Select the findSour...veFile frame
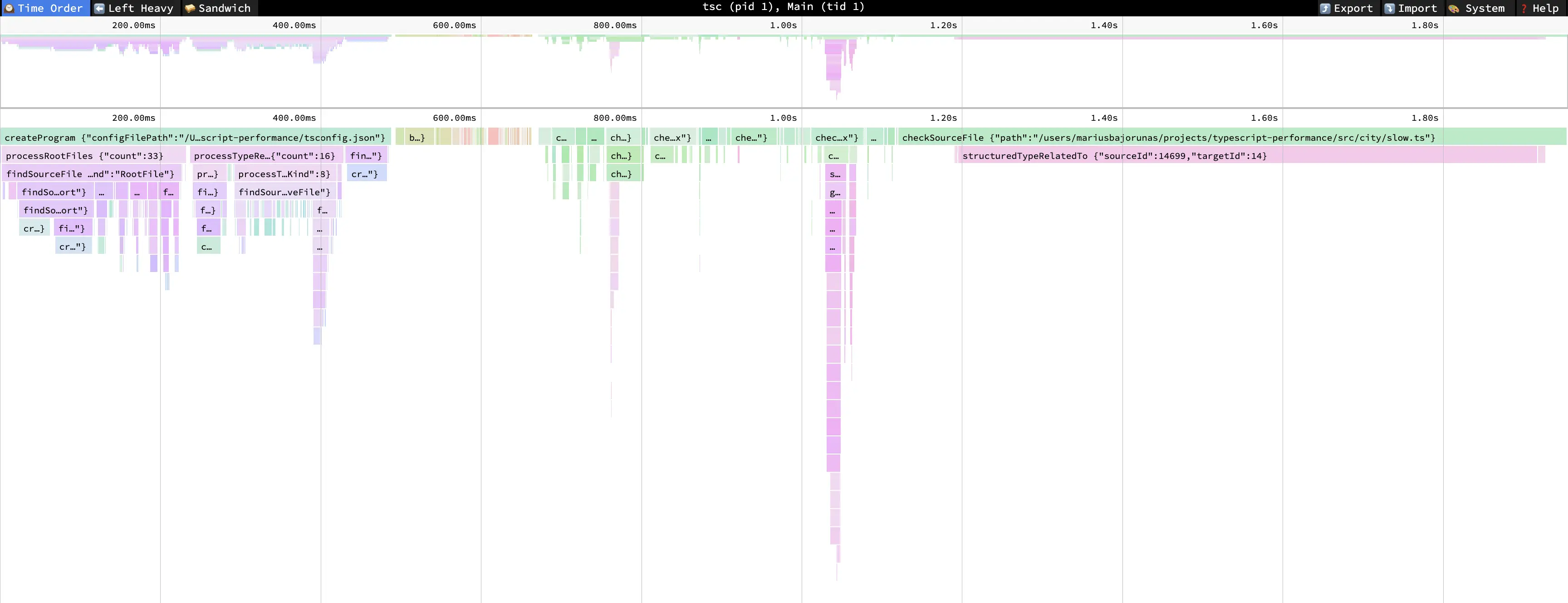Viewport: 1568px width, 603px height. tap(285, 192)
